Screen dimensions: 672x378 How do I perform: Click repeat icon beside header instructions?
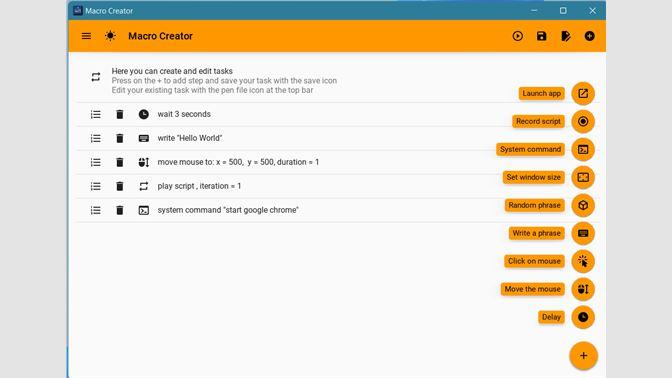point(96,77)
